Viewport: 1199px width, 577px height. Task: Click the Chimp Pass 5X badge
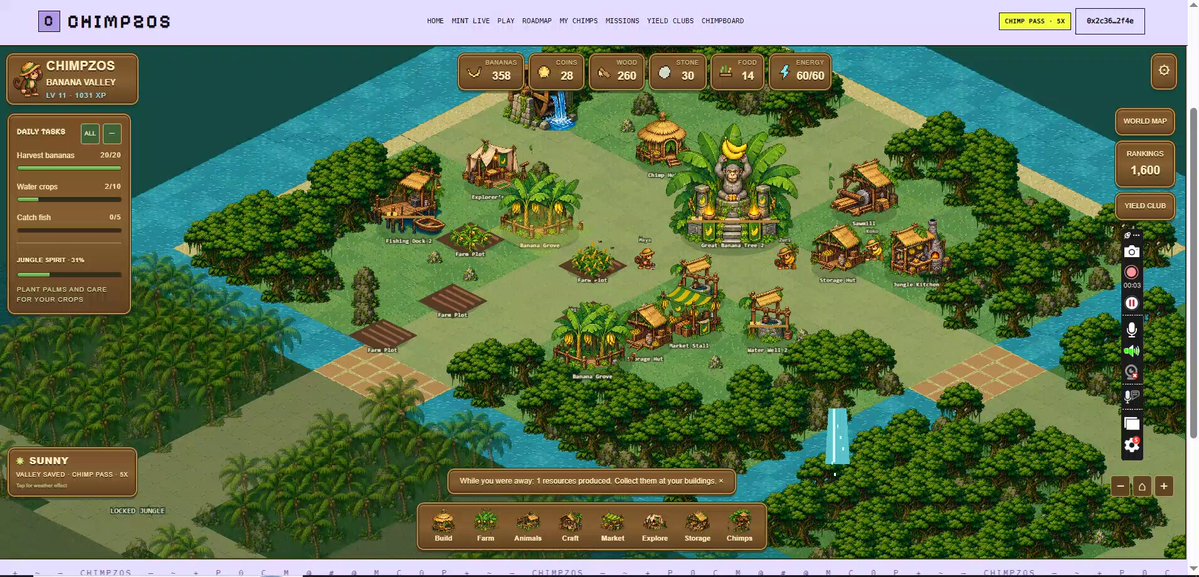point(1035,21)
